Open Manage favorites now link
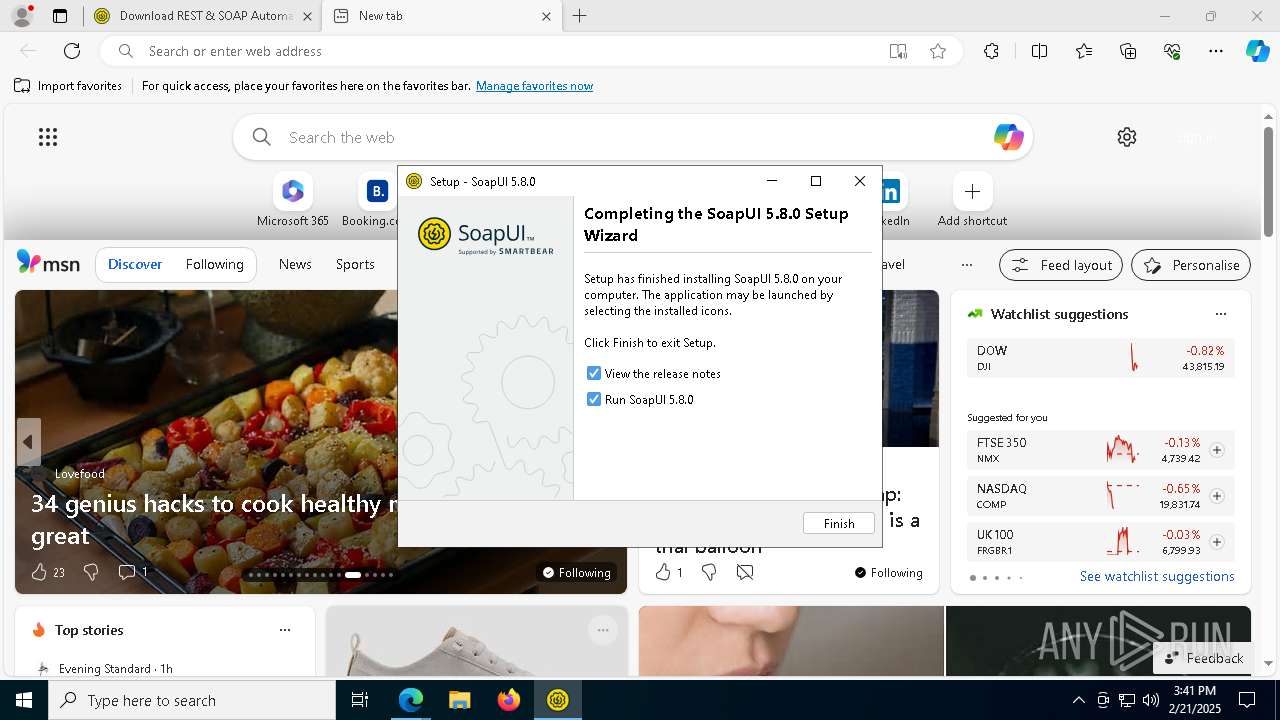This screenshot has height=720, width=1280. pyautogui.click(x=534, y=86)
